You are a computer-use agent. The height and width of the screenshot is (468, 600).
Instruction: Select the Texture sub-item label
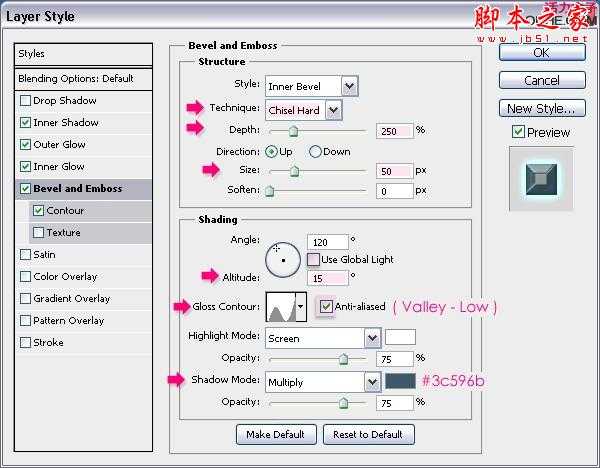click(63, 233)
